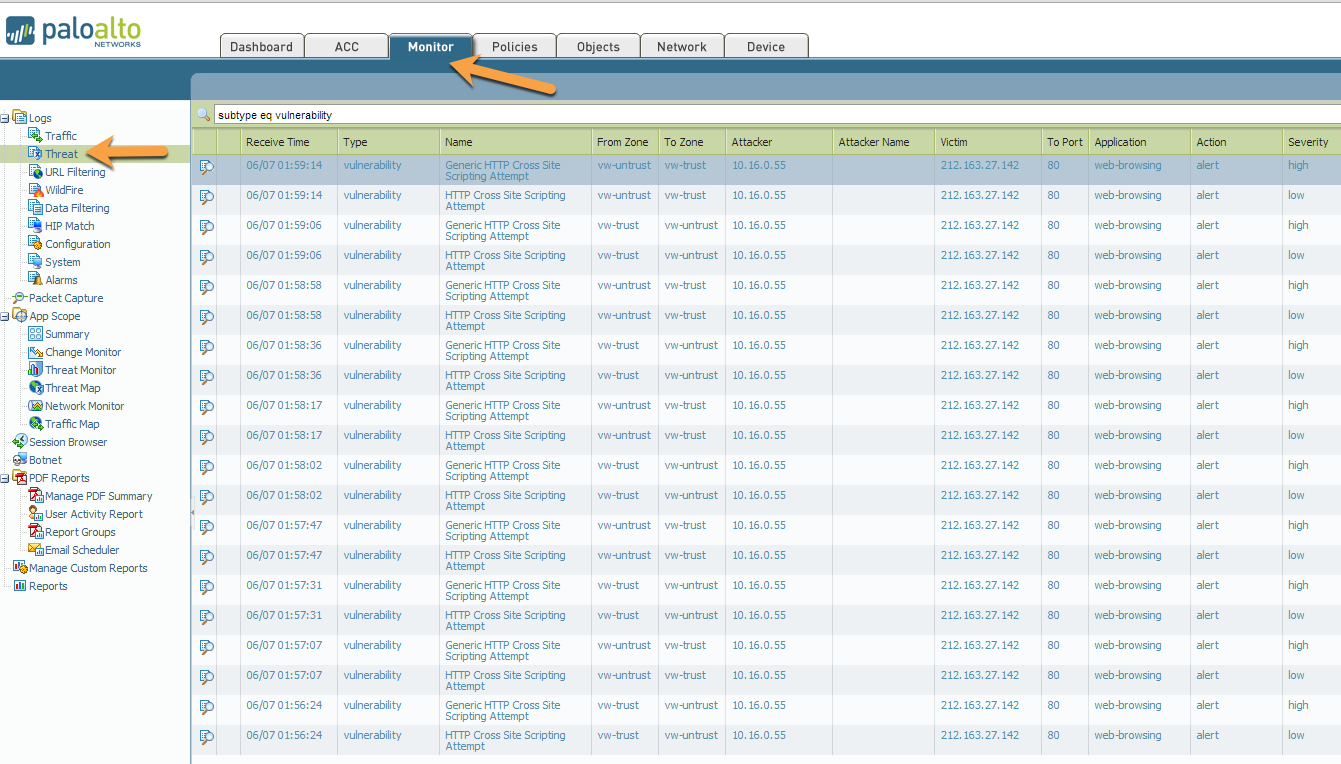Image resolution: width=1341 pixels, height=764 pixels.
Task: Click the Botnet icon
Action: (20, 460)
